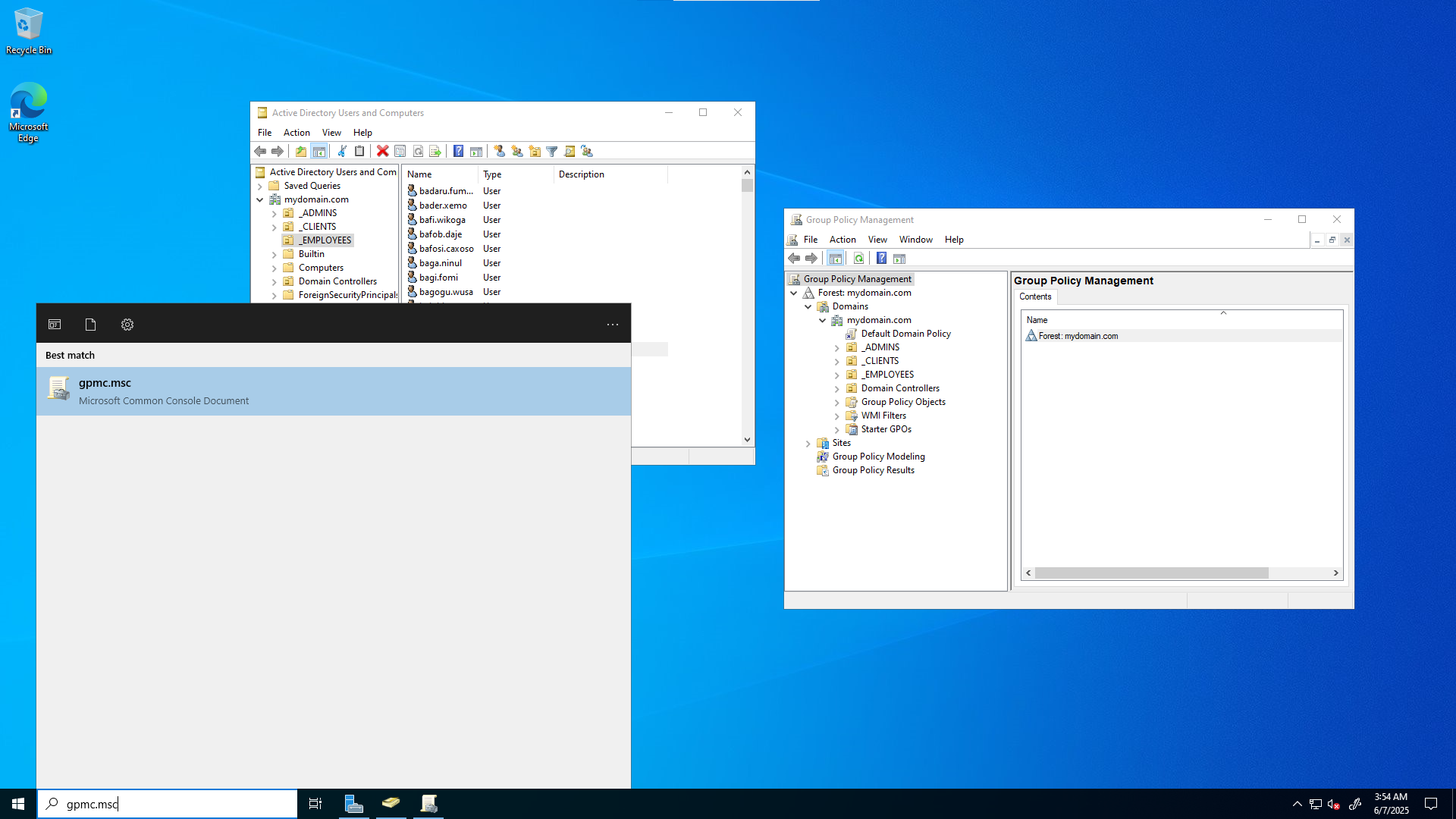Create a new user via toolbar icon
The height and width of the screenshot is (819, 1456).
499,152
